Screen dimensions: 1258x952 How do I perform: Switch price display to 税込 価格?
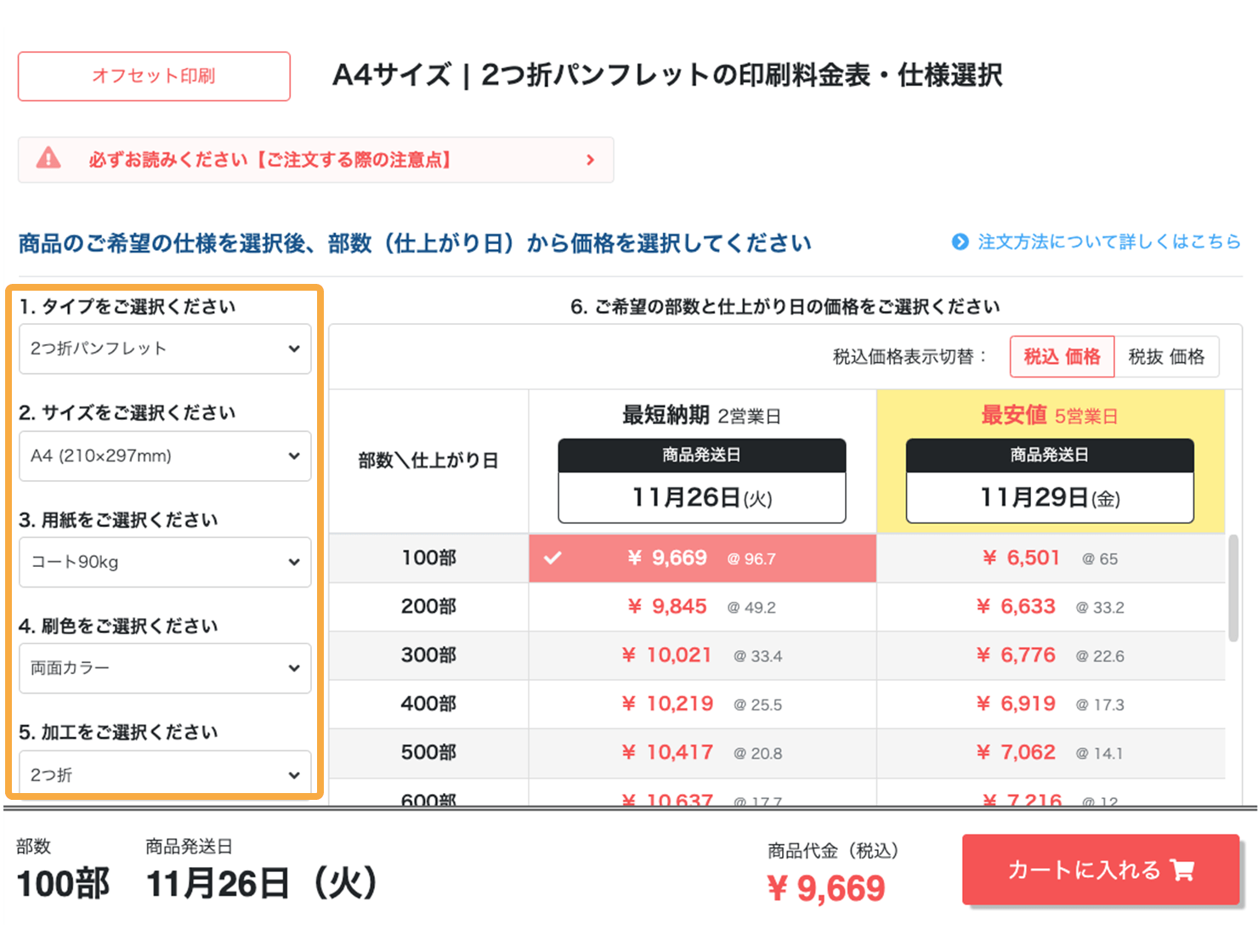pos(1062,357)
